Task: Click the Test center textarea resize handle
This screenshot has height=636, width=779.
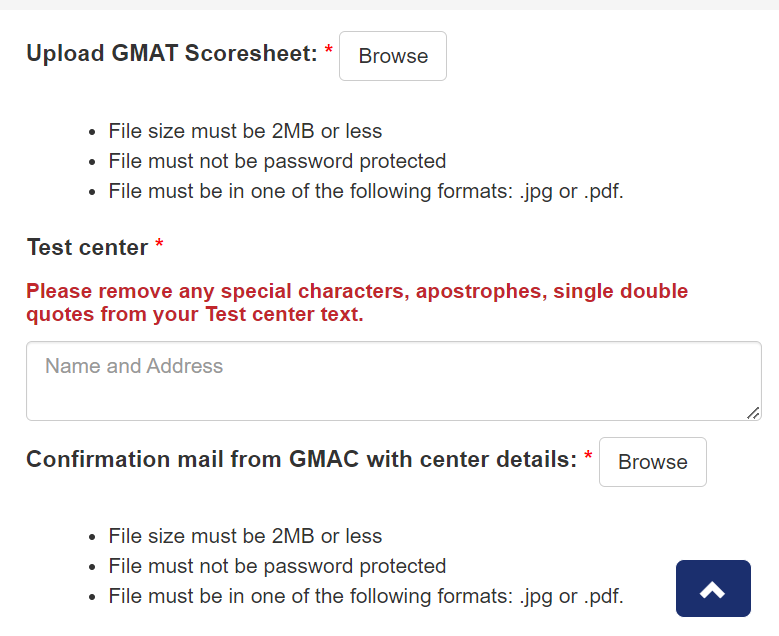Action: click(753, 412)
